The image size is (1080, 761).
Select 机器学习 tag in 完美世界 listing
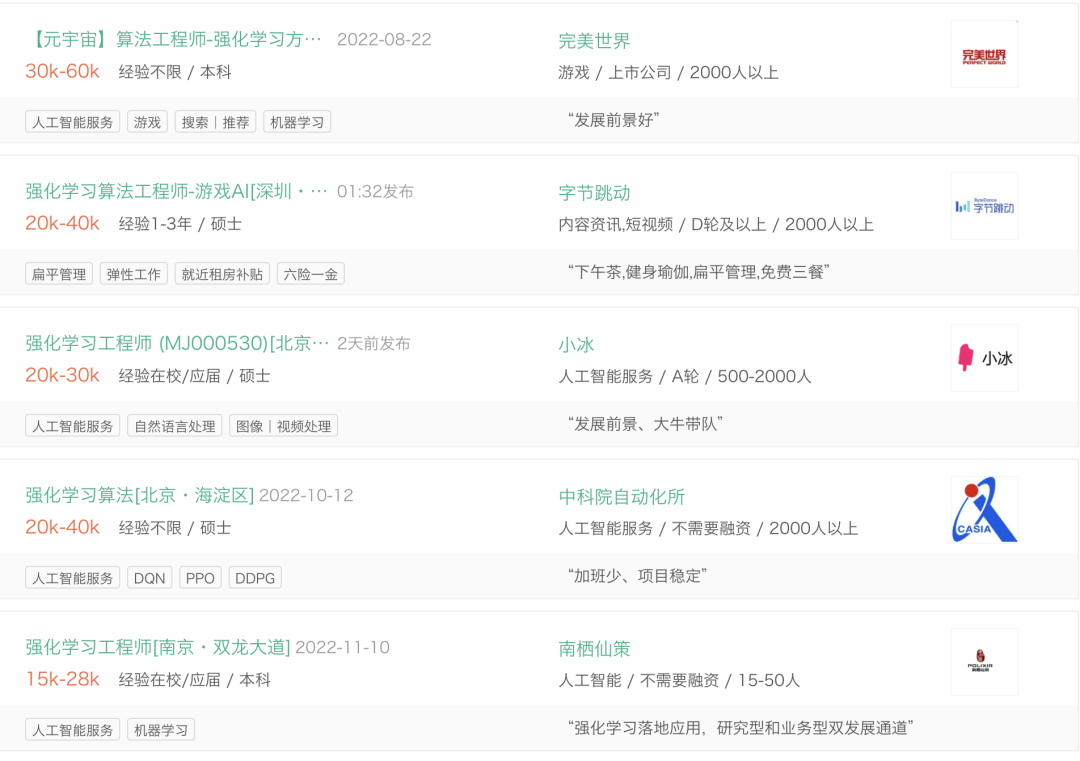point(297,122)
